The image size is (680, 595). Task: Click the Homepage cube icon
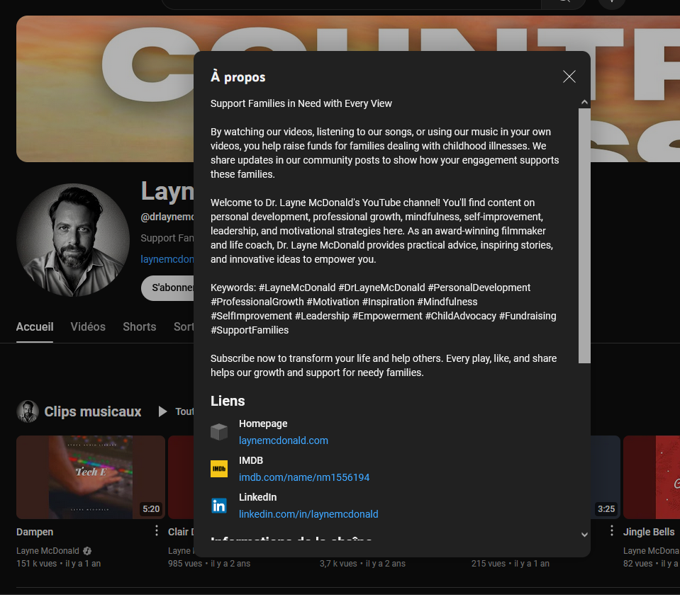click(x=219, y=432)
